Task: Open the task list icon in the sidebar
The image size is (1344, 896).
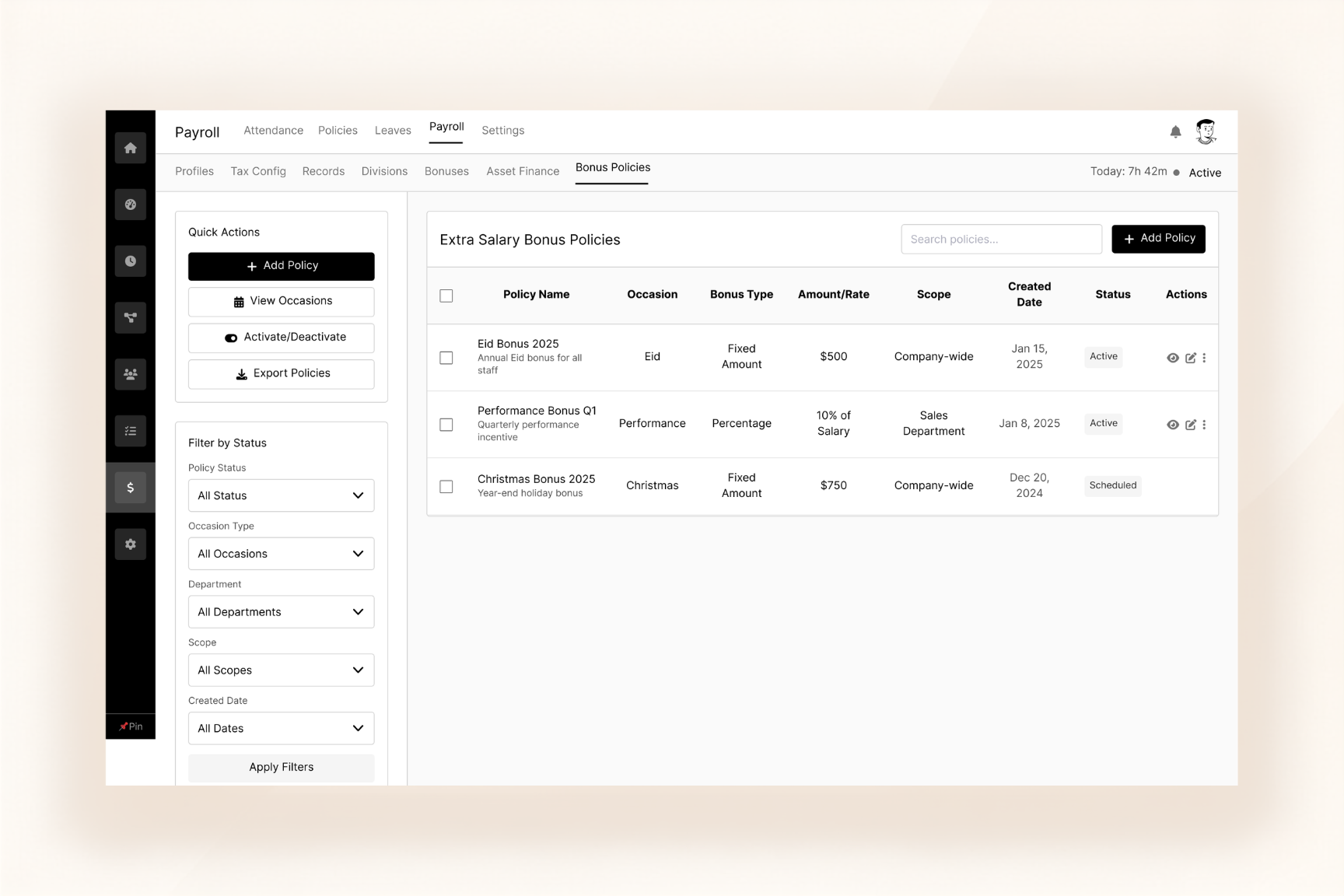Action: [x=131, y=431]
